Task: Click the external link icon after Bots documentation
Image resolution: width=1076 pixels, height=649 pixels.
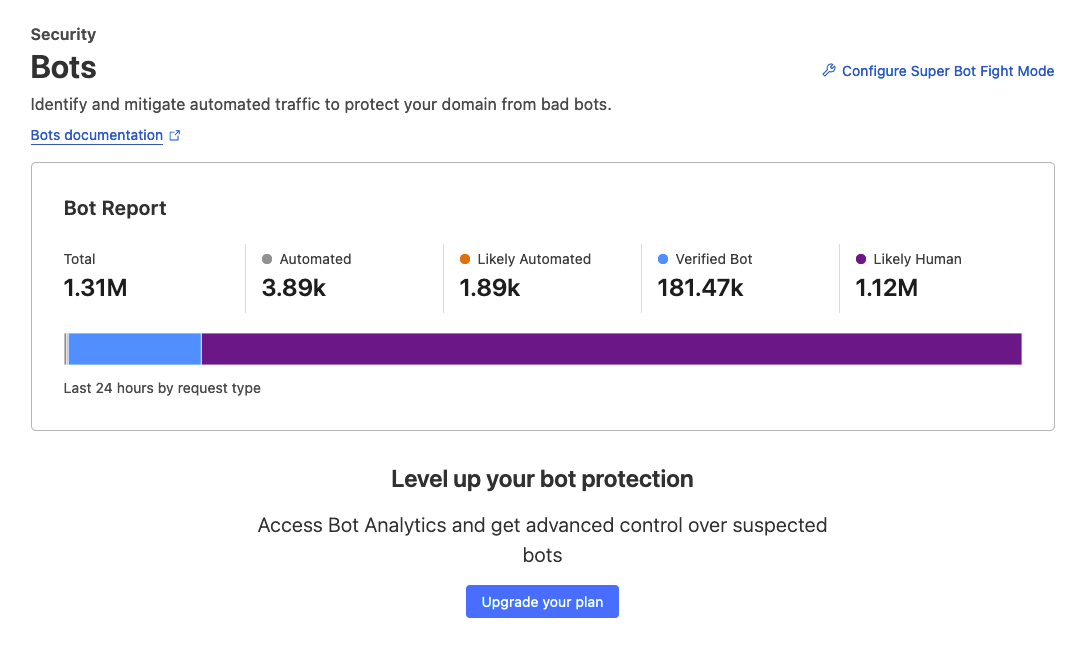Action: 175,135
